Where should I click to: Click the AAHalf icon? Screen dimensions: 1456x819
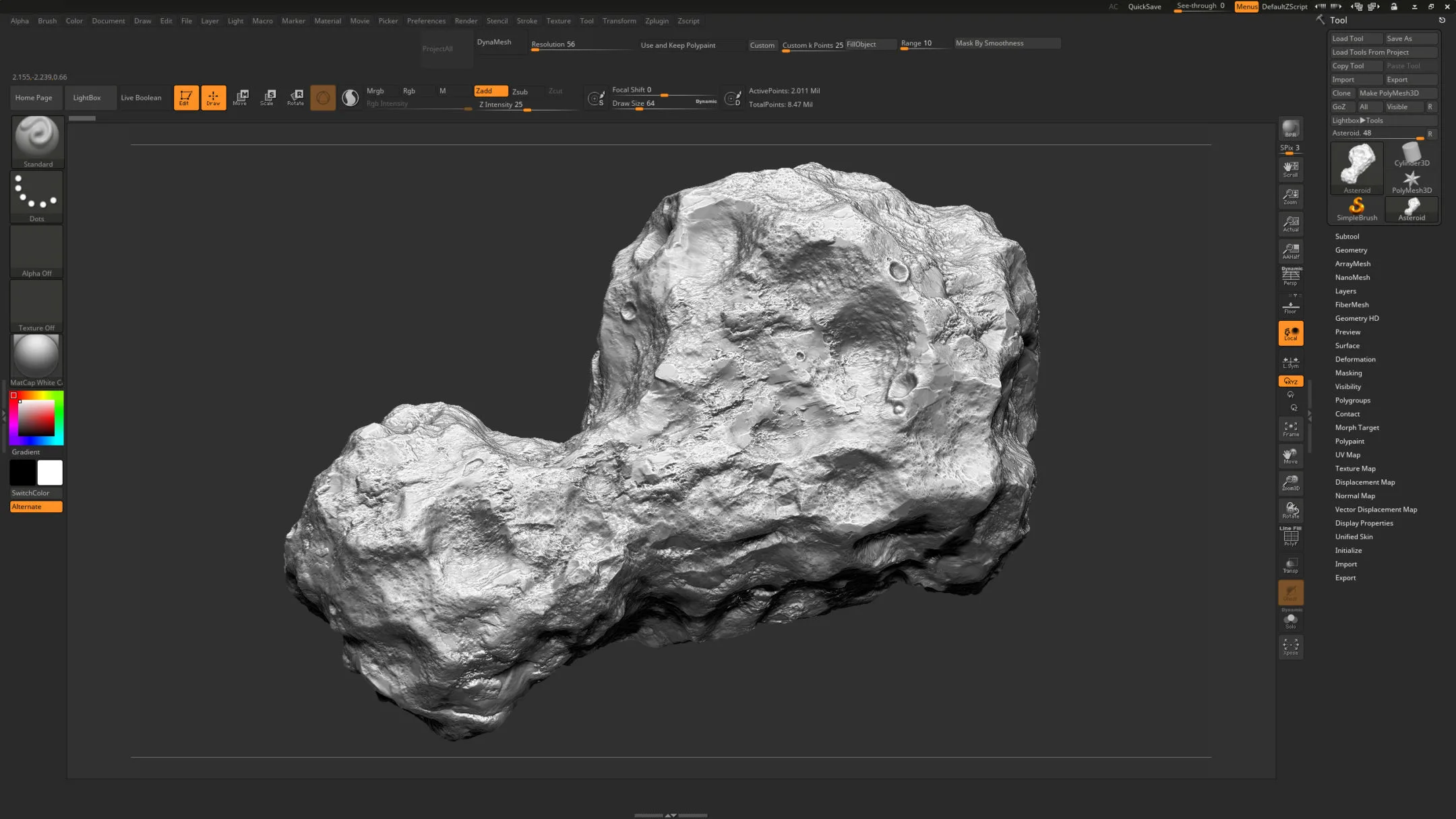[x=1290, y=251]
